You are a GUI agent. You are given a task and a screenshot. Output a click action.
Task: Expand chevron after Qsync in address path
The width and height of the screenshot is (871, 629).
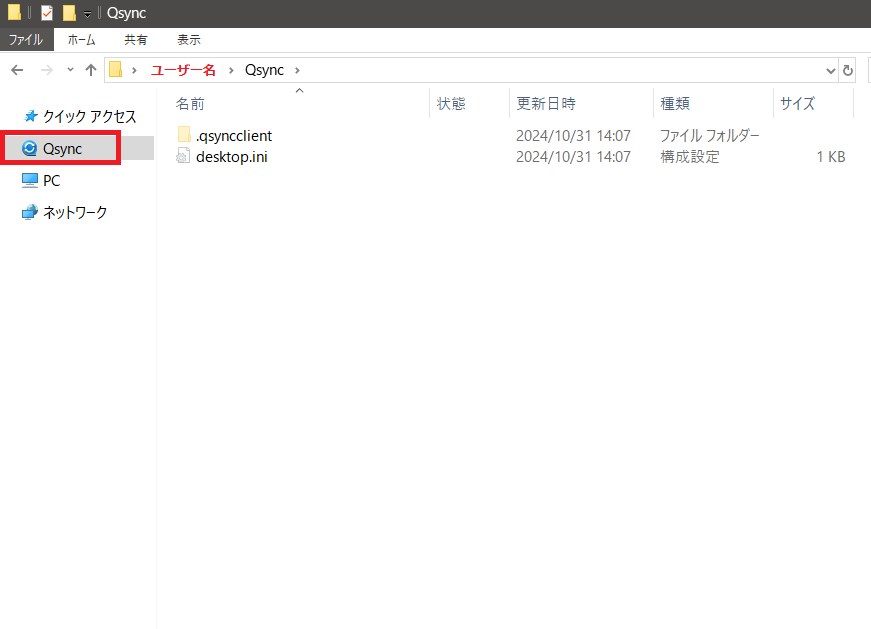[x=297, y=71]
